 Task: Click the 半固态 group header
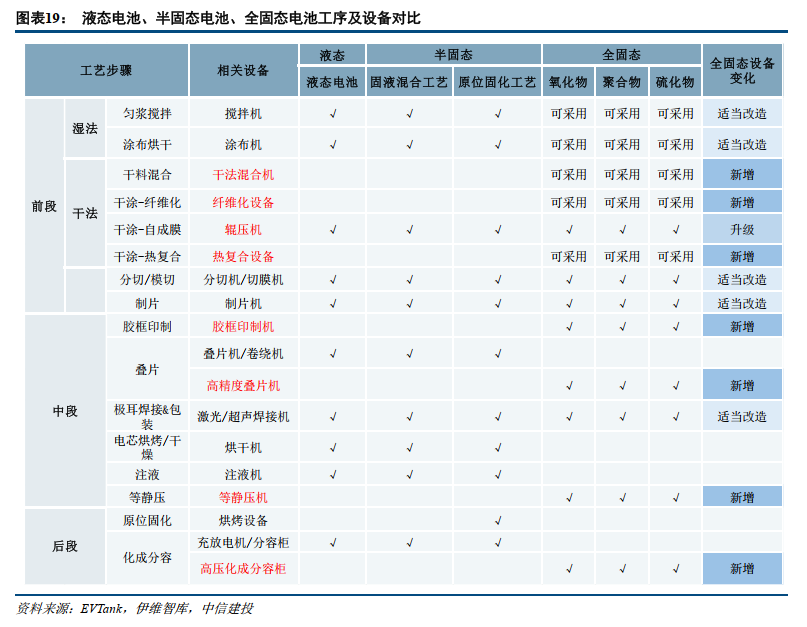[x=453, y=55]
